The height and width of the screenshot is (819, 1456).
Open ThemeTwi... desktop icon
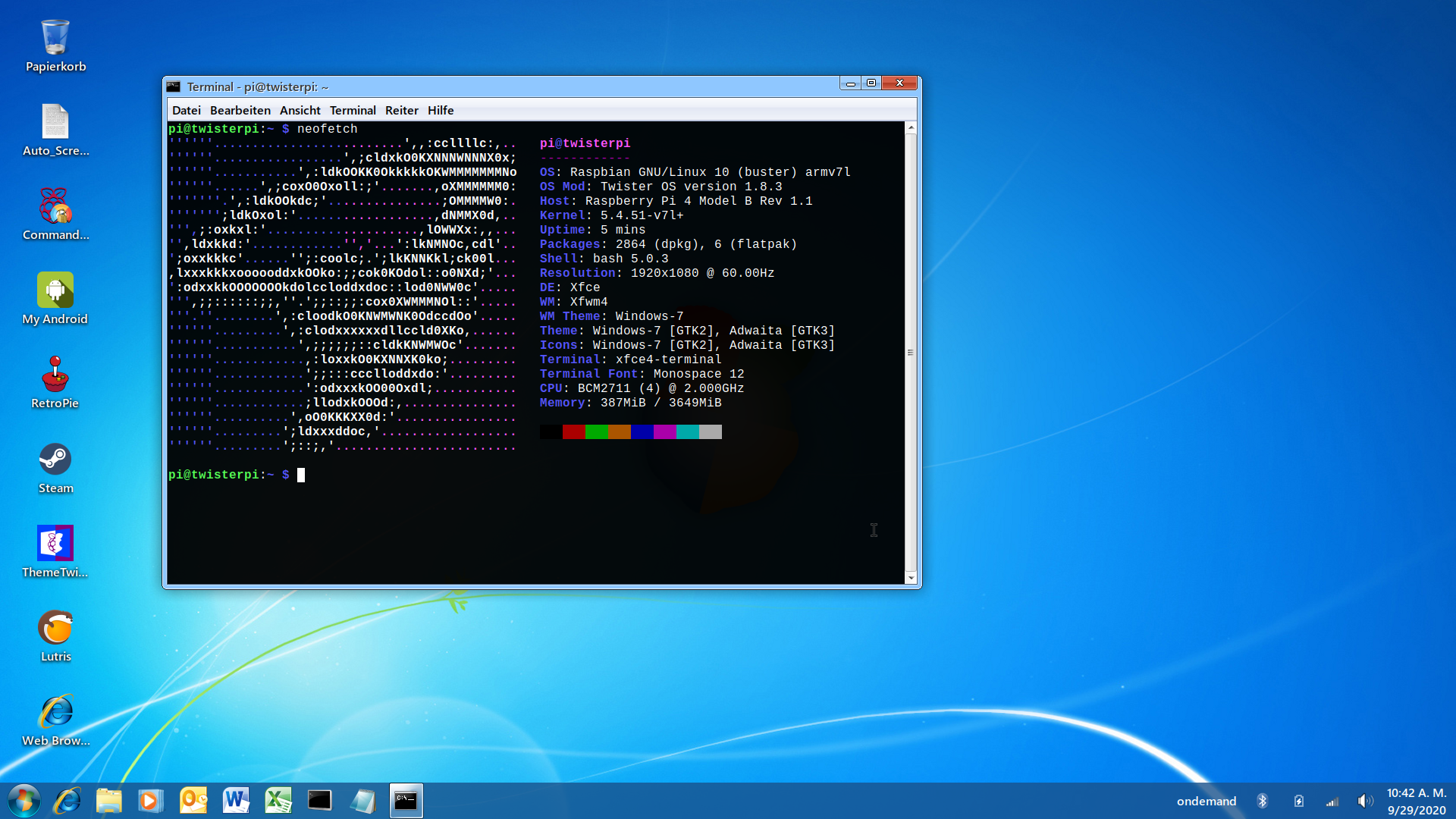(x=55, y=551)
